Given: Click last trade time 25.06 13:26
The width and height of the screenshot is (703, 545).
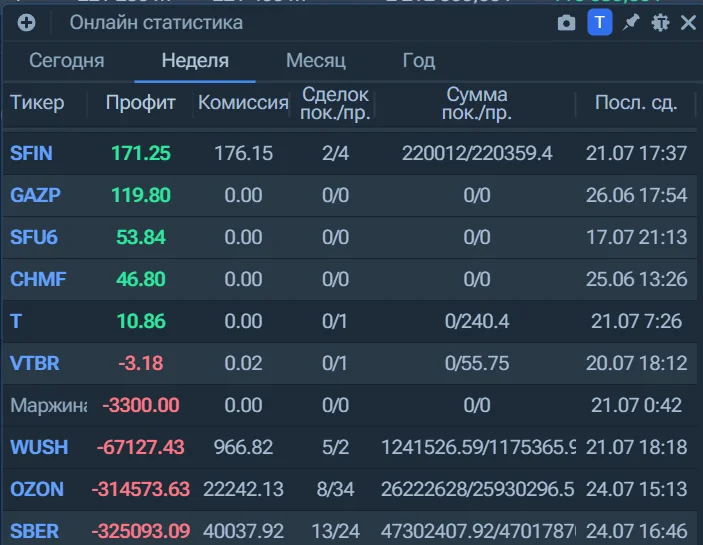Looking at the screenshot, I should (636, 279).
